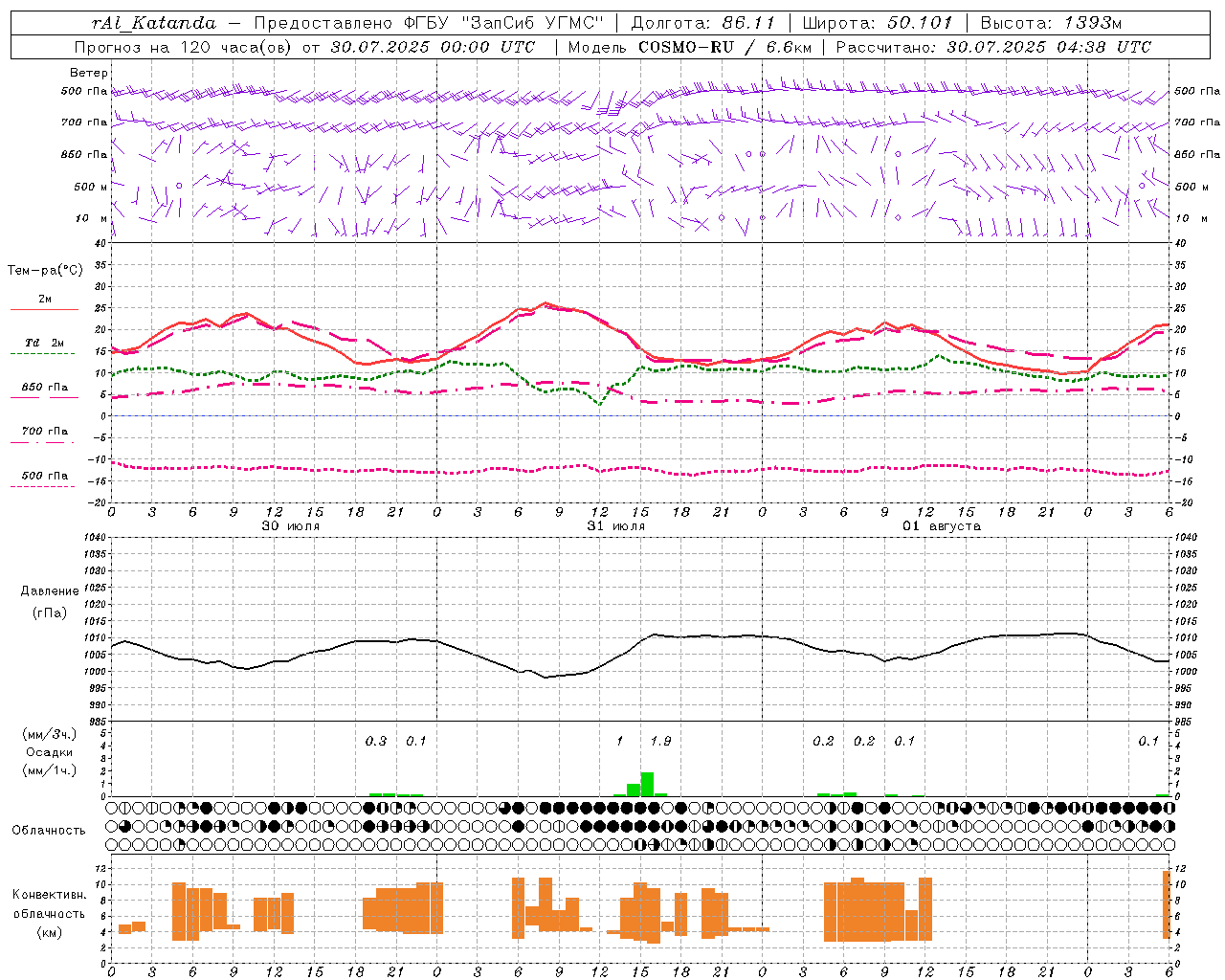
Task: Click the solid red 2м legend line
Action: click(x=45, y=310)
